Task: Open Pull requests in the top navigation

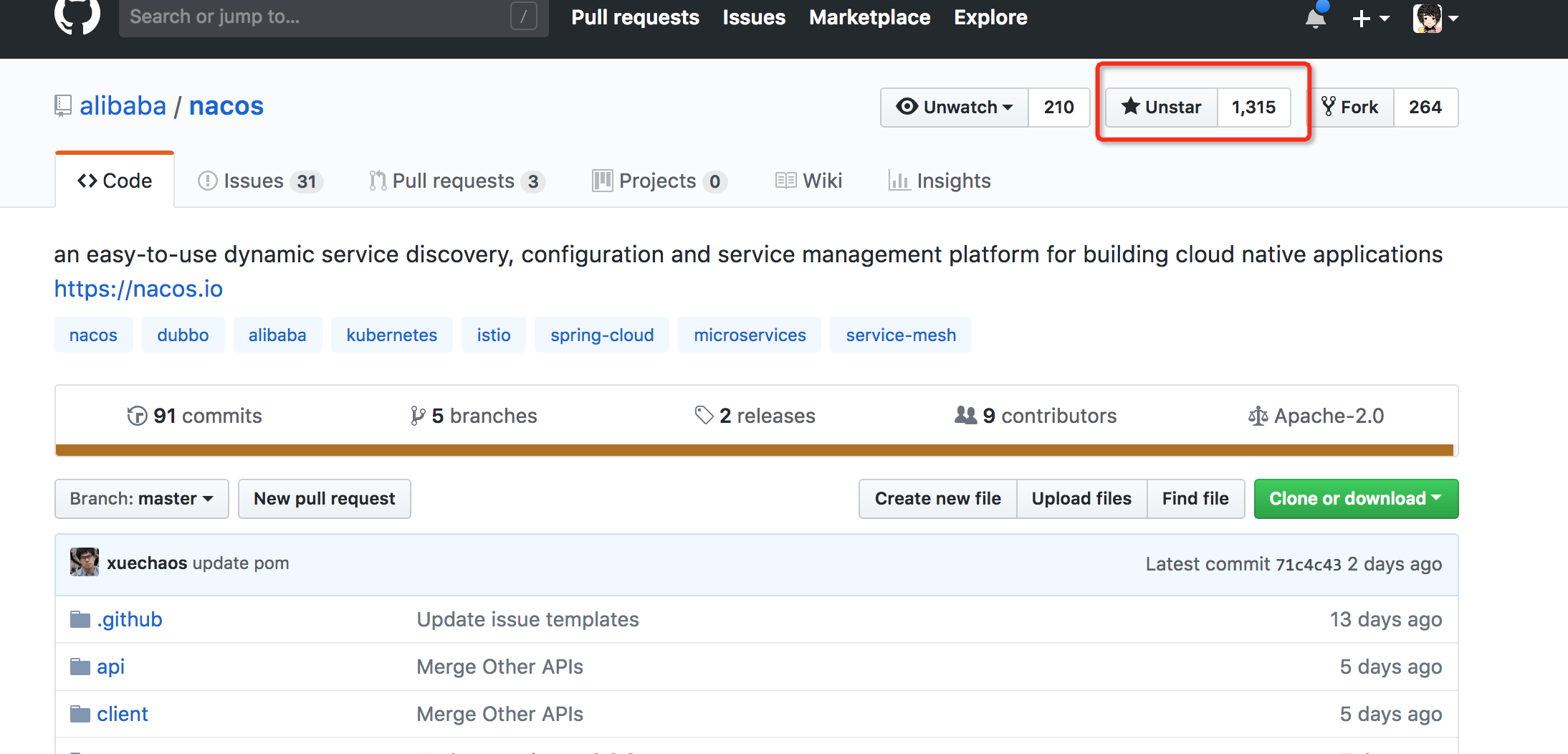Action: point(635,17)
